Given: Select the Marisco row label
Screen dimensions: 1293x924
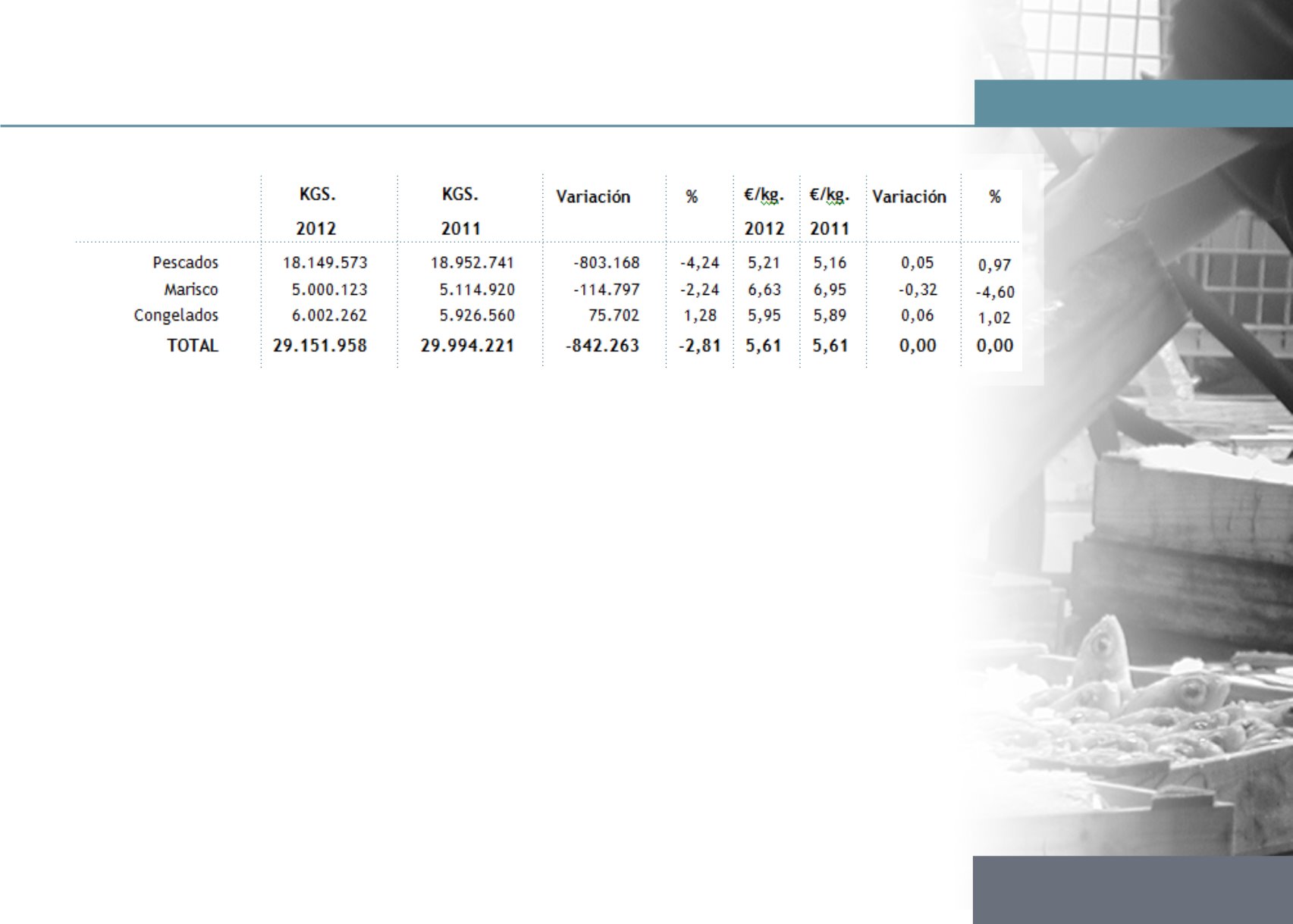Looking at the screenshot, I should (191, 290).
